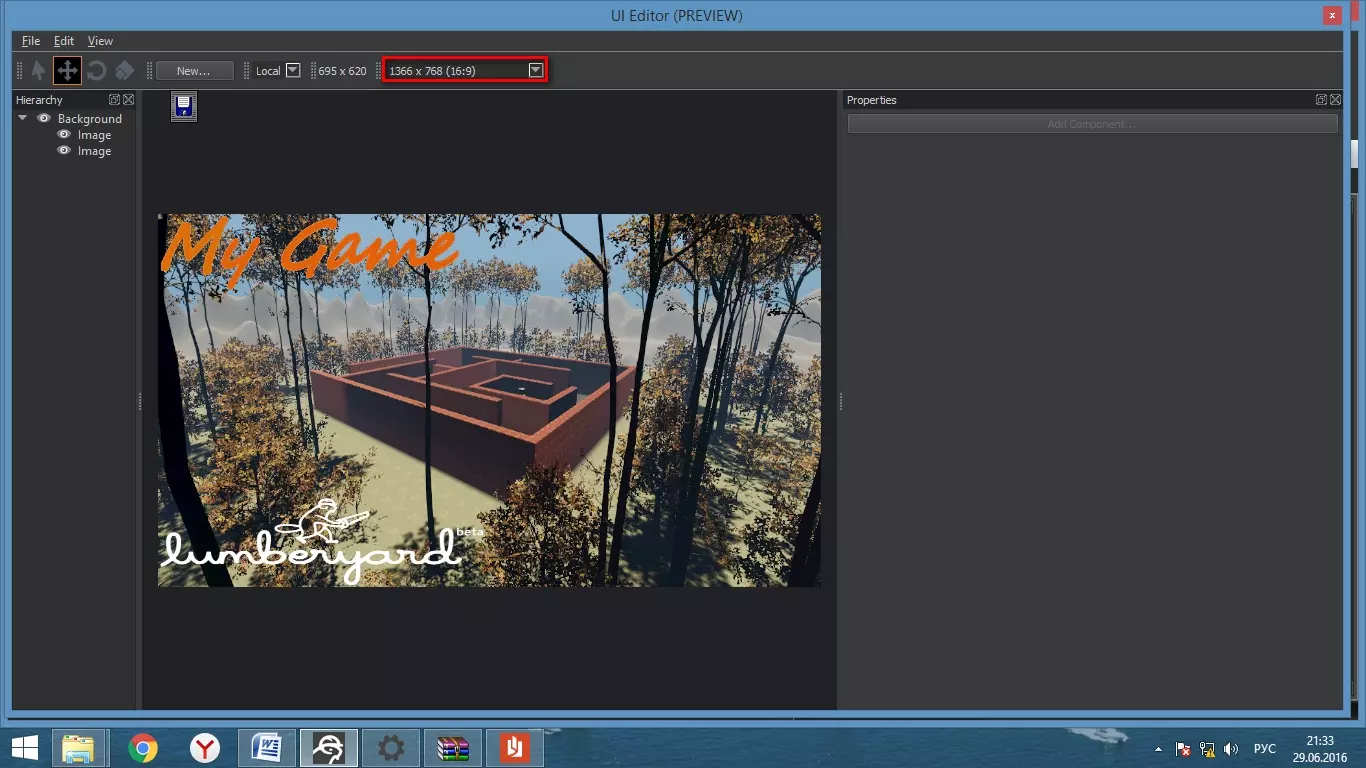Screen dimensions: 1366x768
Task: Float the Hierarchy panel
Action: [x=115, y=100]
